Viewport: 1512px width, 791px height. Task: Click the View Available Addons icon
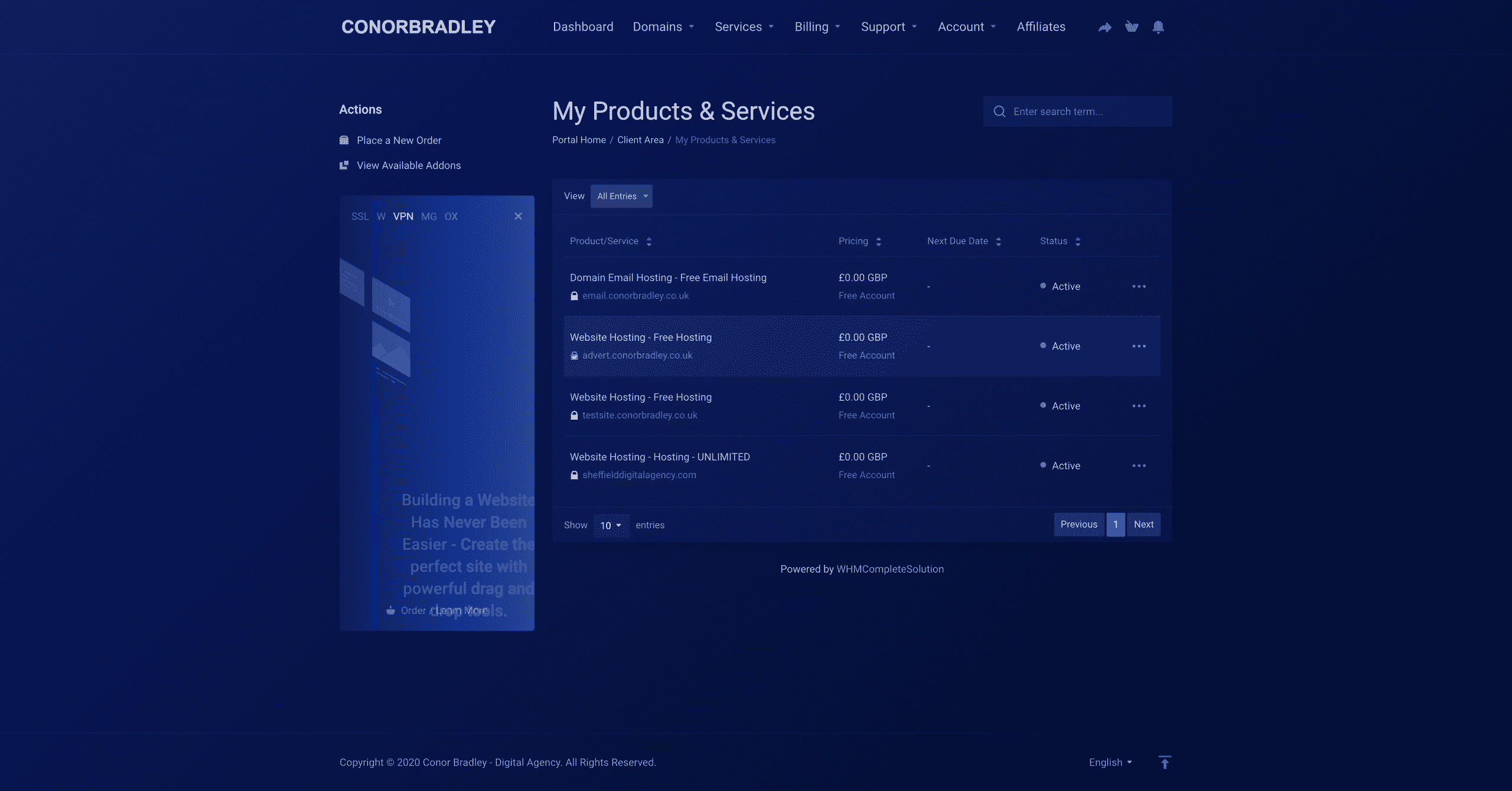pyautogui.click(x=344, y=165)
